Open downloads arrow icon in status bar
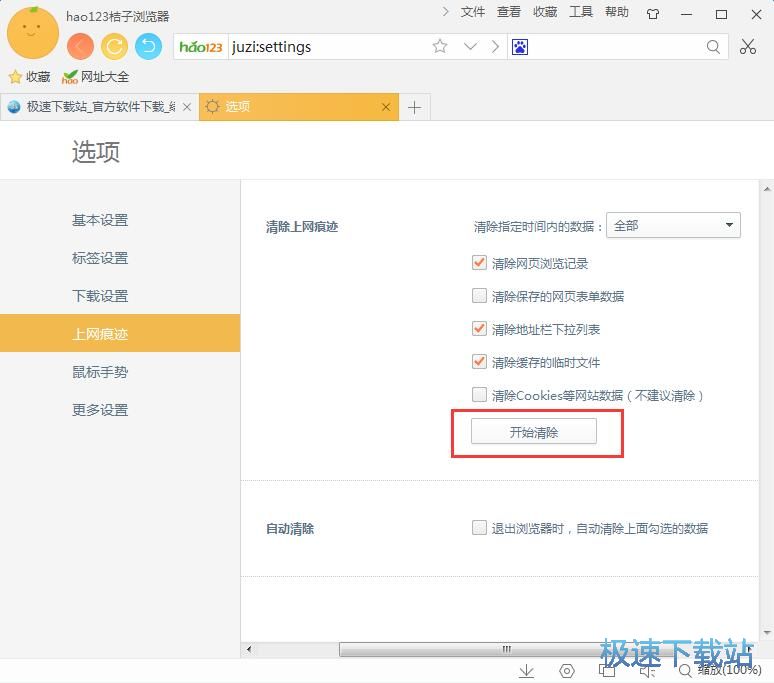Image resolution: width=774 pixels, height=683 pixels. (x=526, y=671)
